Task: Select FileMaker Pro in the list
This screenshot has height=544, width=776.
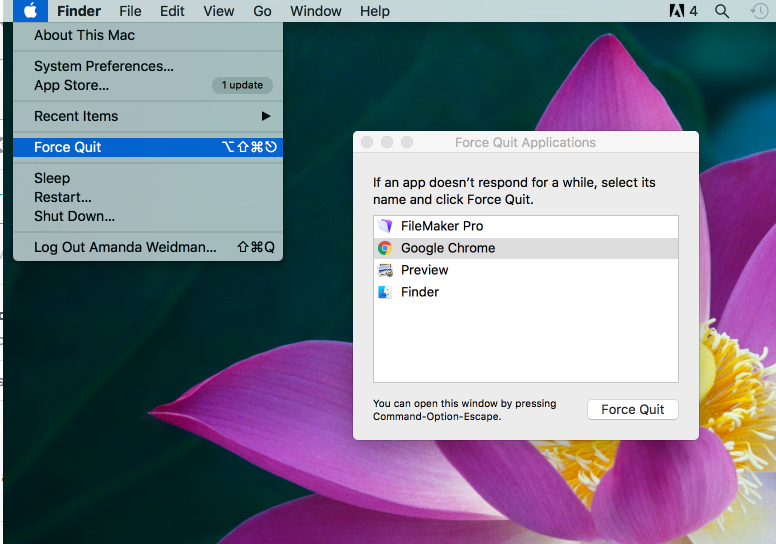Action: pos(526,226)
